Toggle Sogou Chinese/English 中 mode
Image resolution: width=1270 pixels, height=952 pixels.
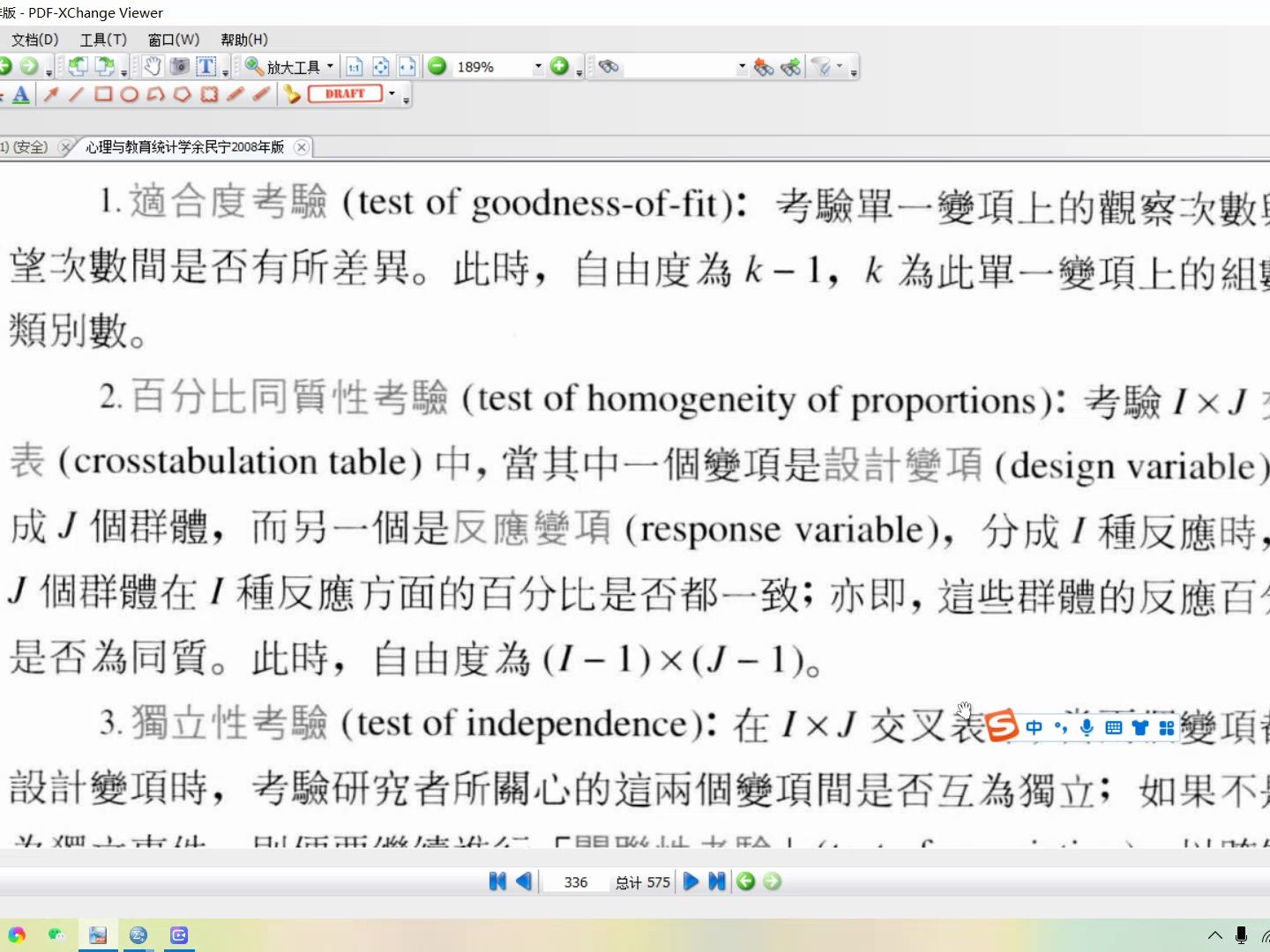click(1035, 727)
